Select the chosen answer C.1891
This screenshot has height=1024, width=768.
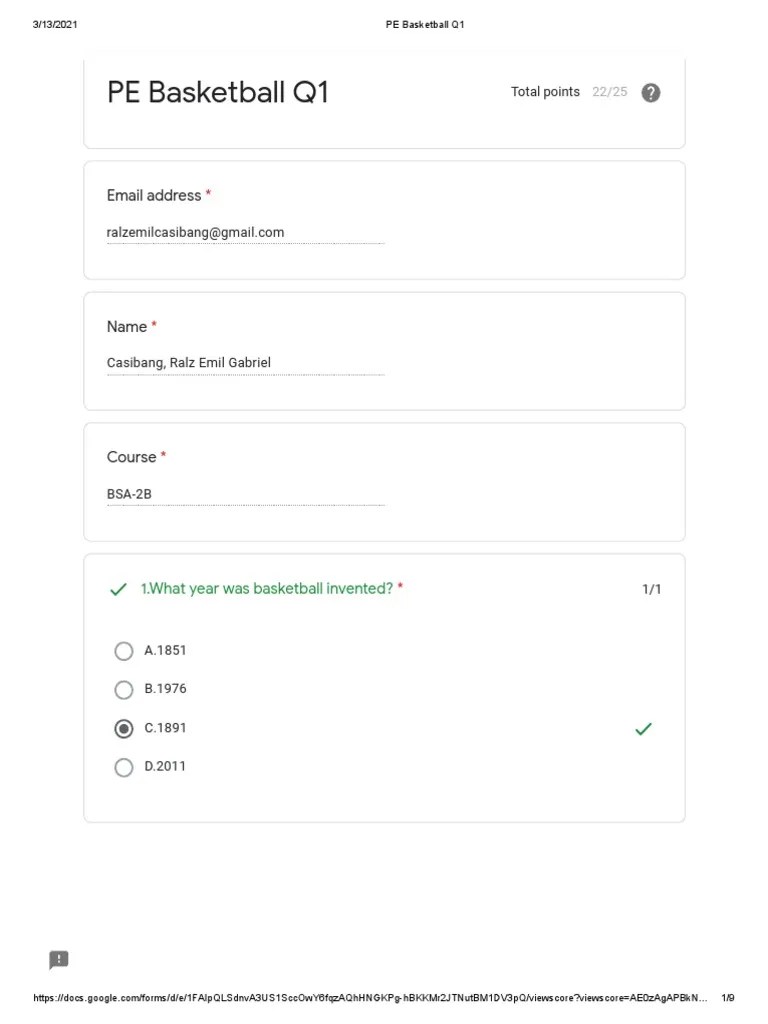click(x=124, y=728)
